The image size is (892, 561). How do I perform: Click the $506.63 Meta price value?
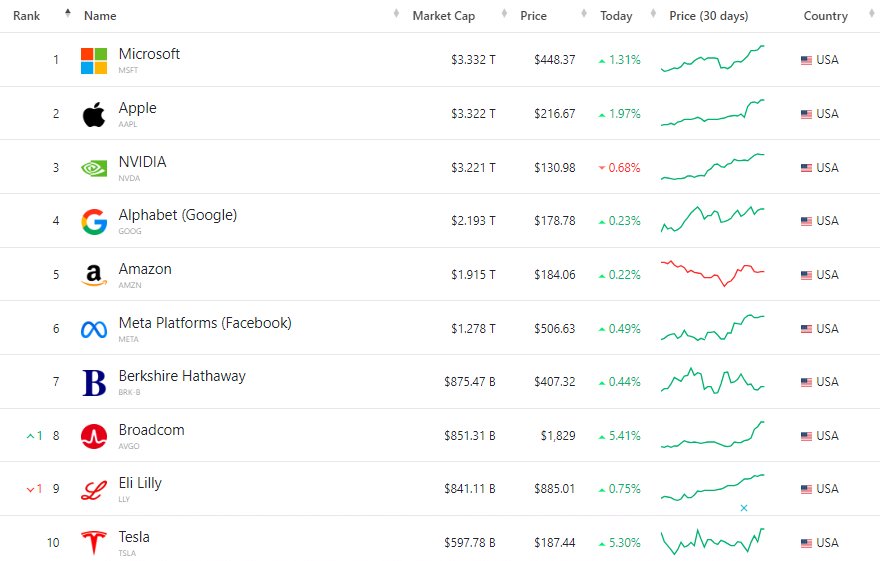(555, 329)
